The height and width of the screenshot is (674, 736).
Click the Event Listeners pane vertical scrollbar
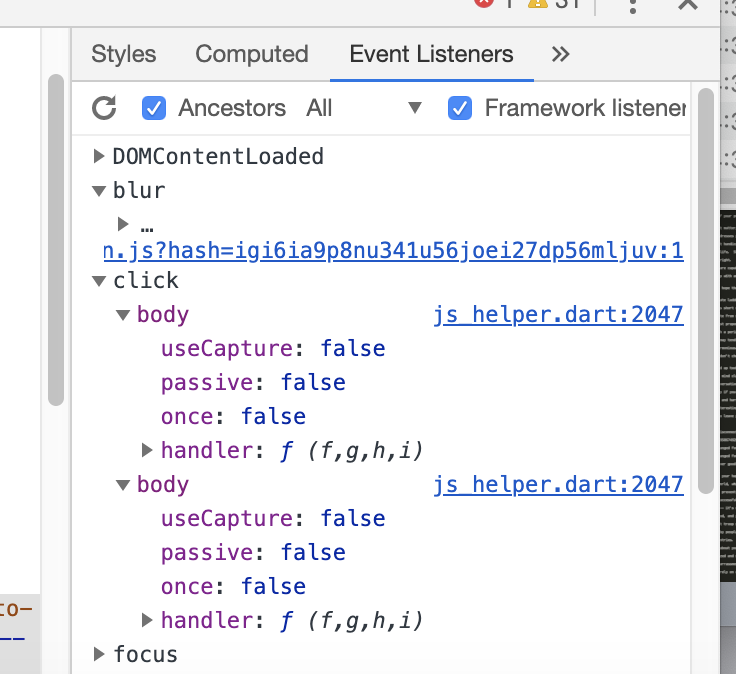click(x=705, y=291)
